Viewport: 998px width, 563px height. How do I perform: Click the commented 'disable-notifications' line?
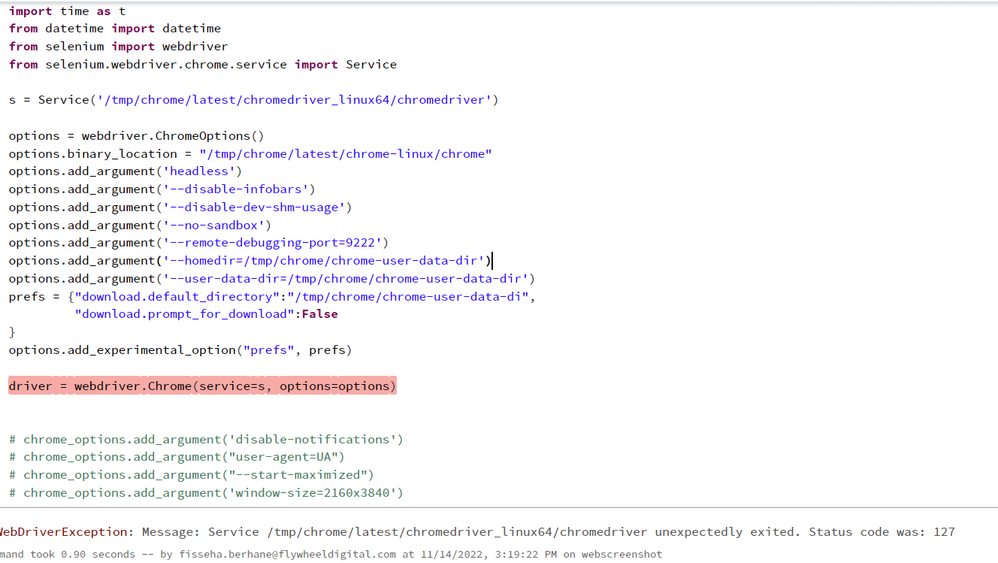click(206, 439)
